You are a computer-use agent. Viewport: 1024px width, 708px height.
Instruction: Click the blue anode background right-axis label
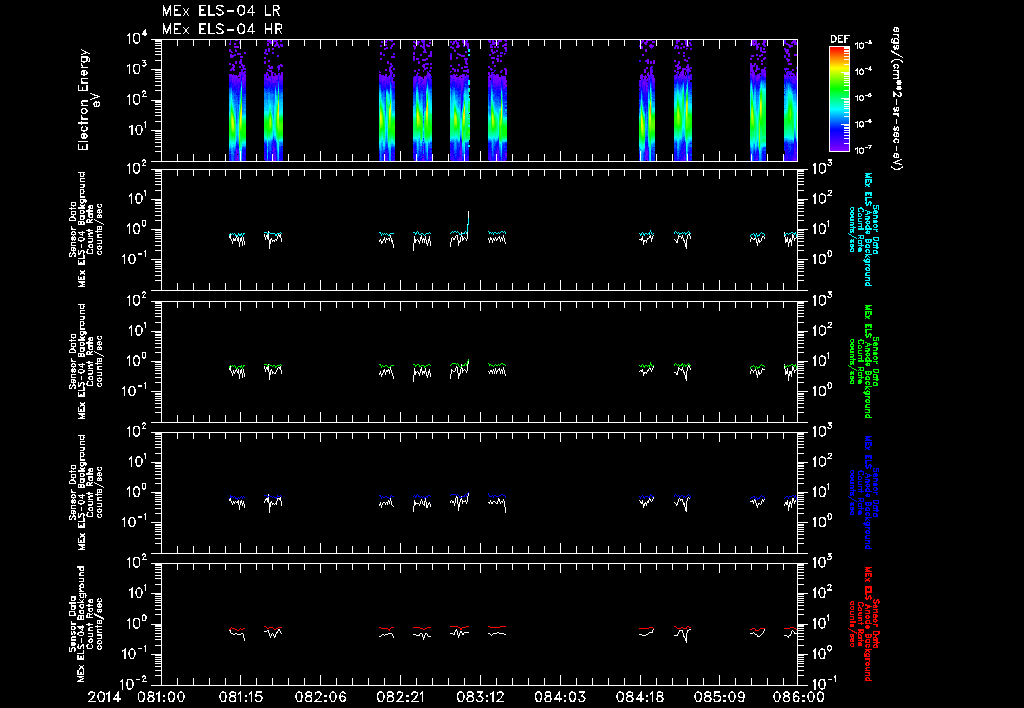(x=863, y=492)
